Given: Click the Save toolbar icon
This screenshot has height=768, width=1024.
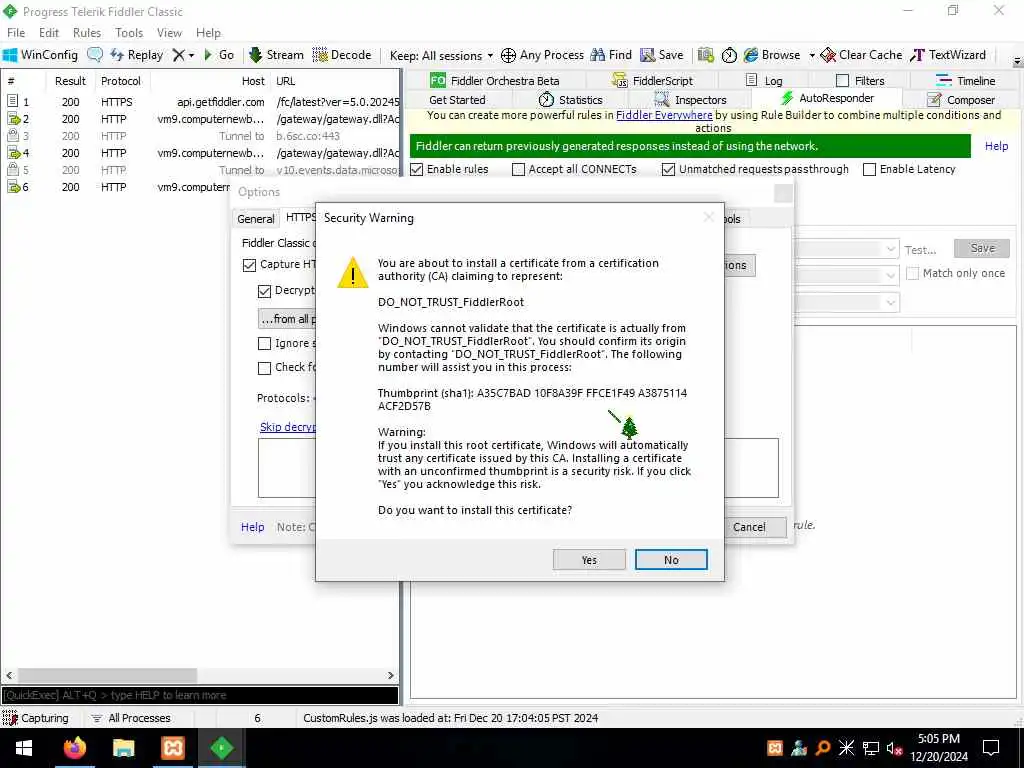Looking at the screenshot, I should click(x=662, y=55).
